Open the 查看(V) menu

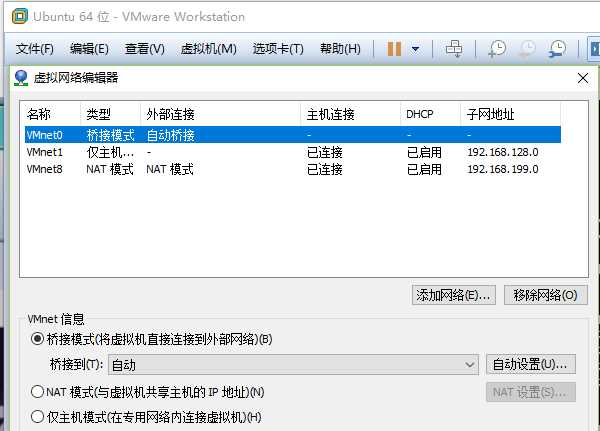click(145, 49)
